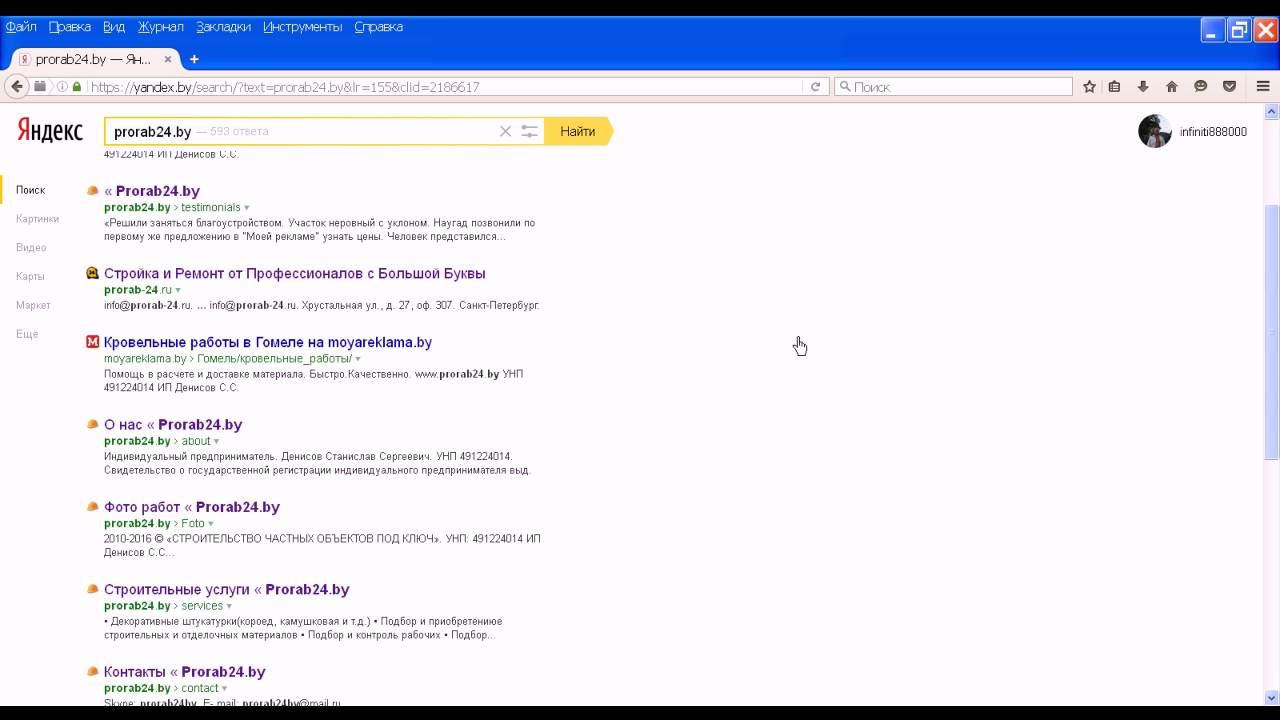Click the green padlock security icon
Image resolution: width=1280 pixels, height=720 pixels.
pyautogui.click(x=77, y=87)
